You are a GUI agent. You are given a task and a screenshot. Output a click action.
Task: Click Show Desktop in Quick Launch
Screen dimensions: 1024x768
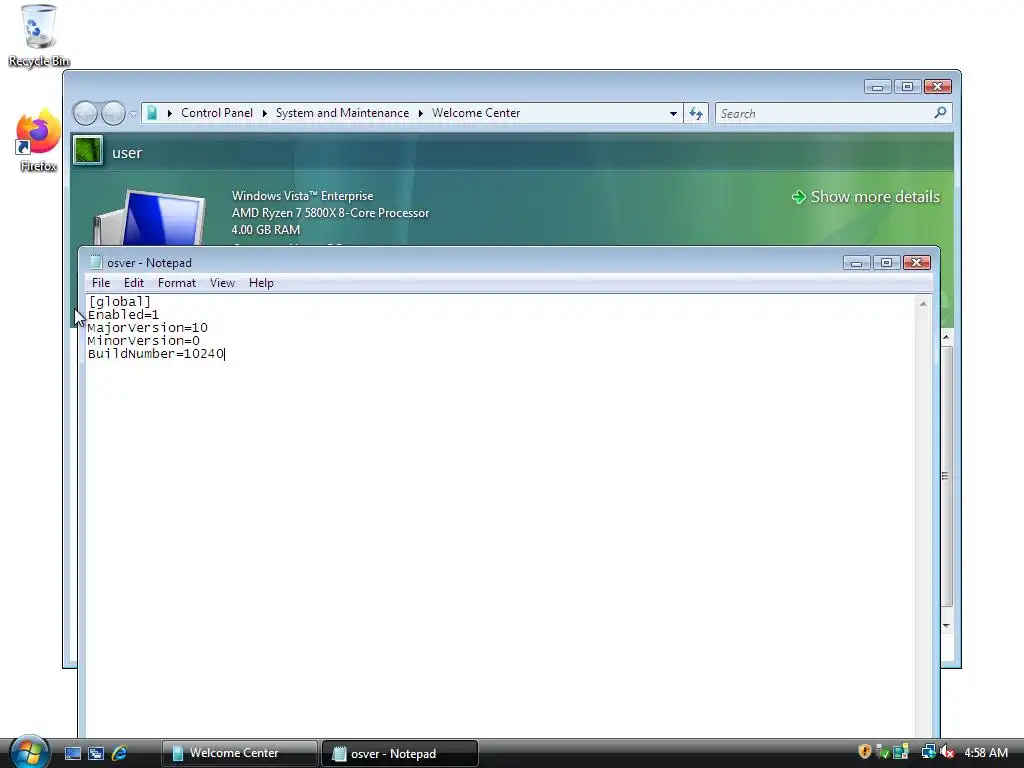[x=72, y=753]
